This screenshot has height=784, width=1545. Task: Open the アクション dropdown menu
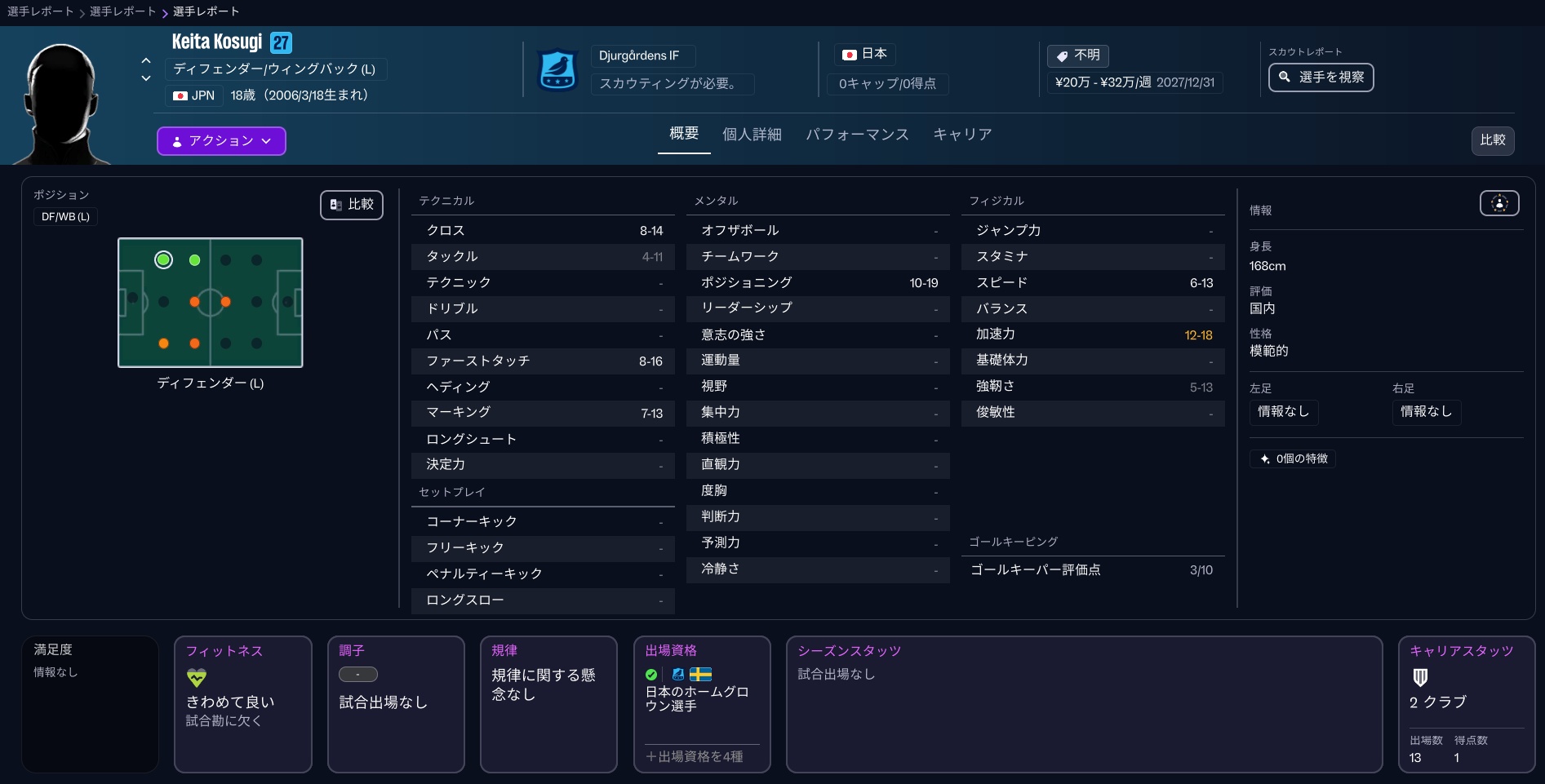[x=221, y=141]
